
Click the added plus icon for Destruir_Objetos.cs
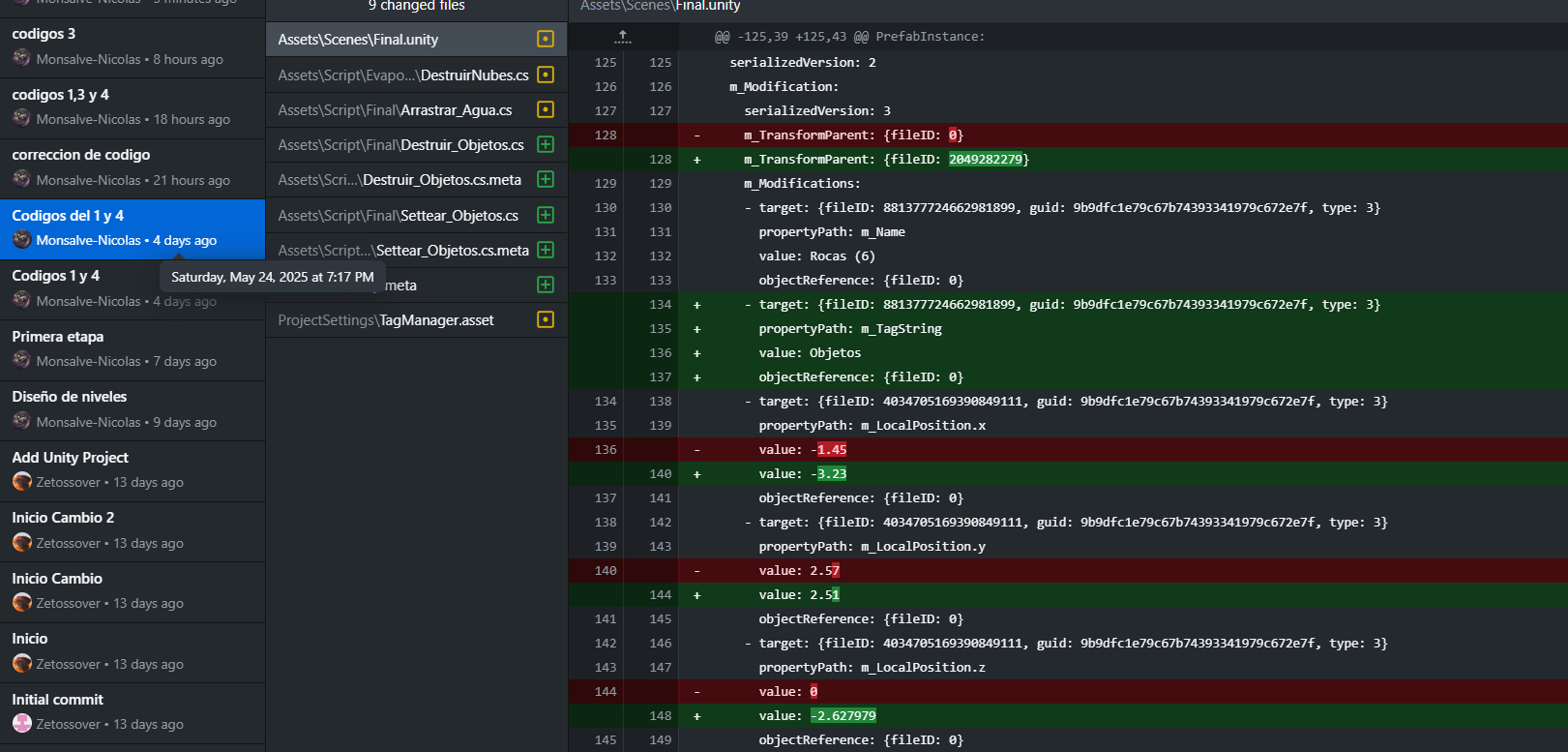pyautogui.click(x=546, y=144)
